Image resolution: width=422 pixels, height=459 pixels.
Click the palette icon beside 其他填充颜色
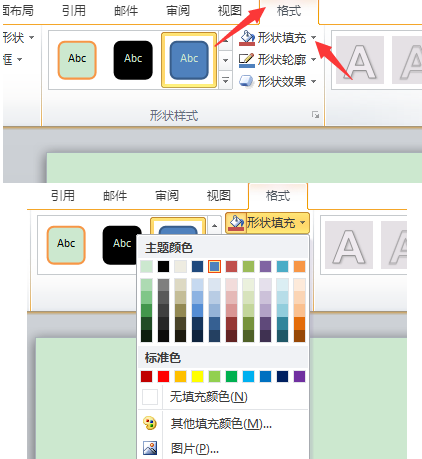click(150, 423)
